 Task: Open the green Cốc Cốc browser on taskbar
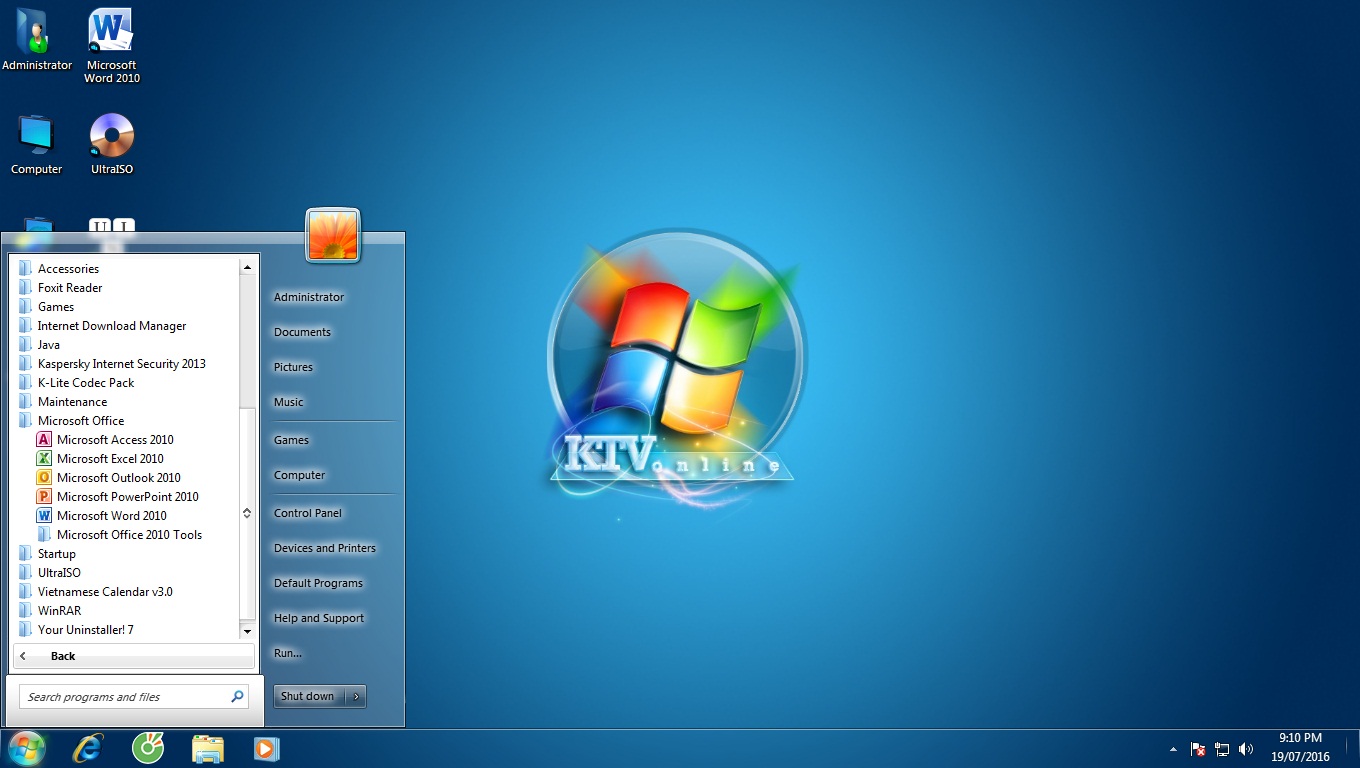[148, 748]
